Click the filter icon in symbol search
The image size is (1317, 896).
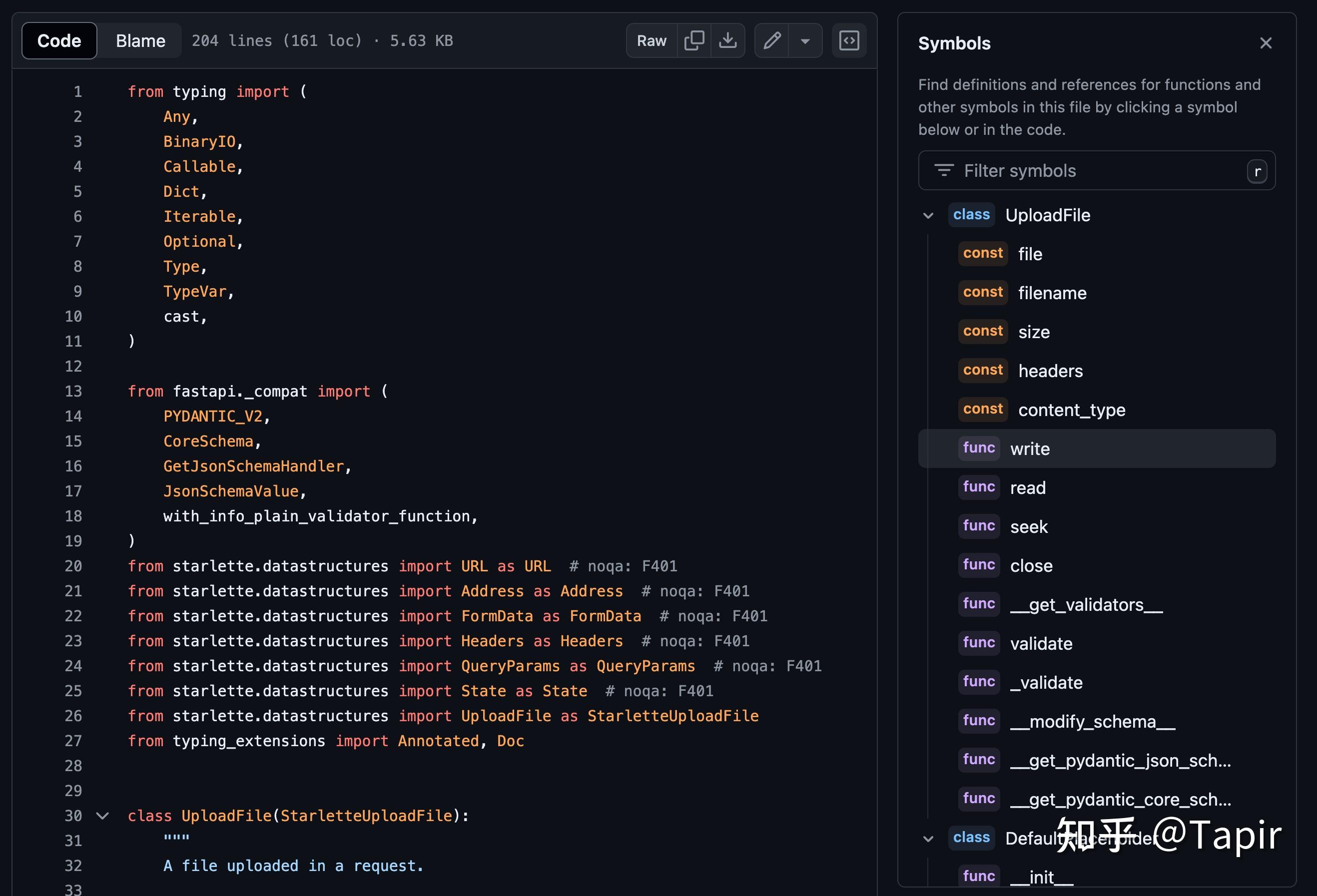coord(944,170)
